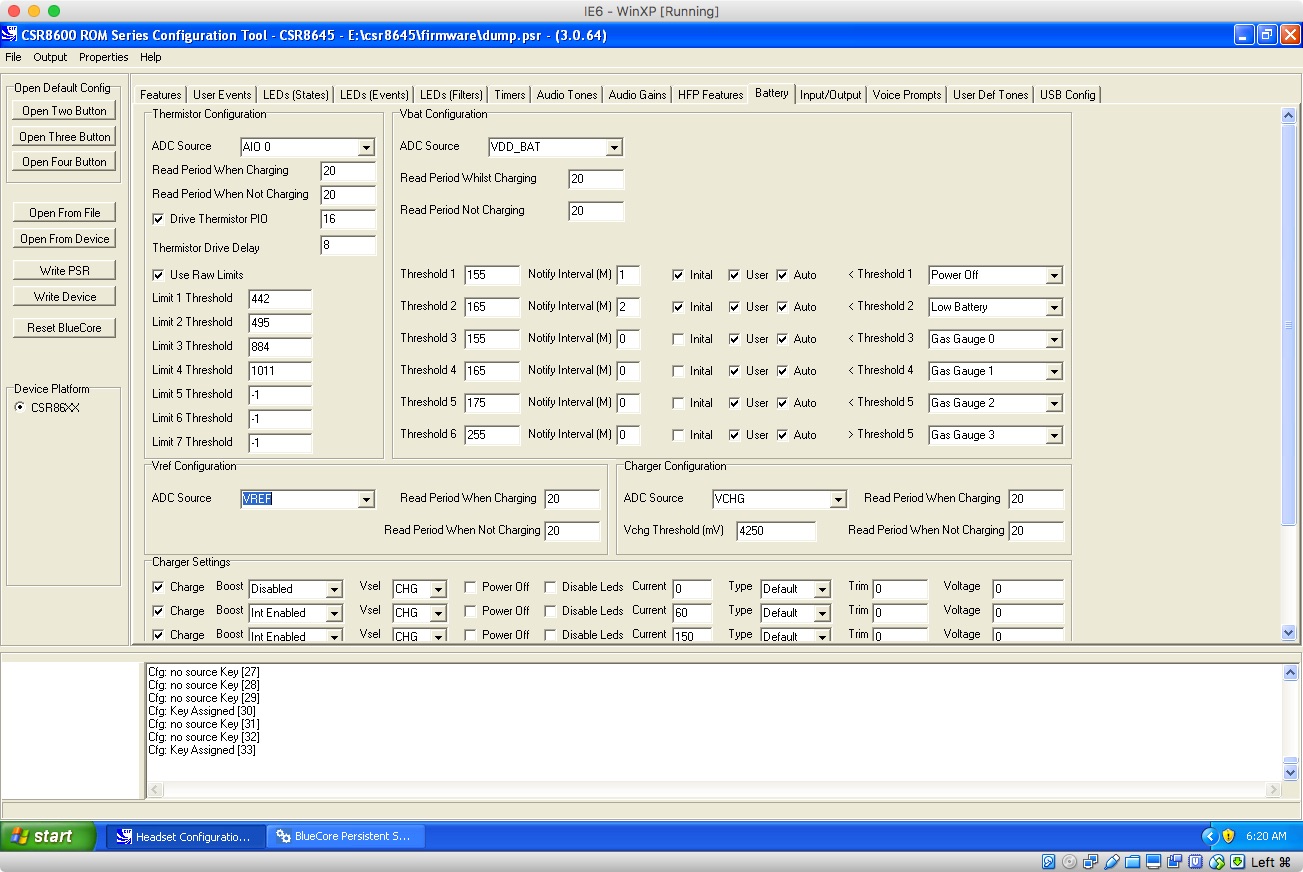Click the VirtualBox hard disk activity icon

pos(1049,861)
